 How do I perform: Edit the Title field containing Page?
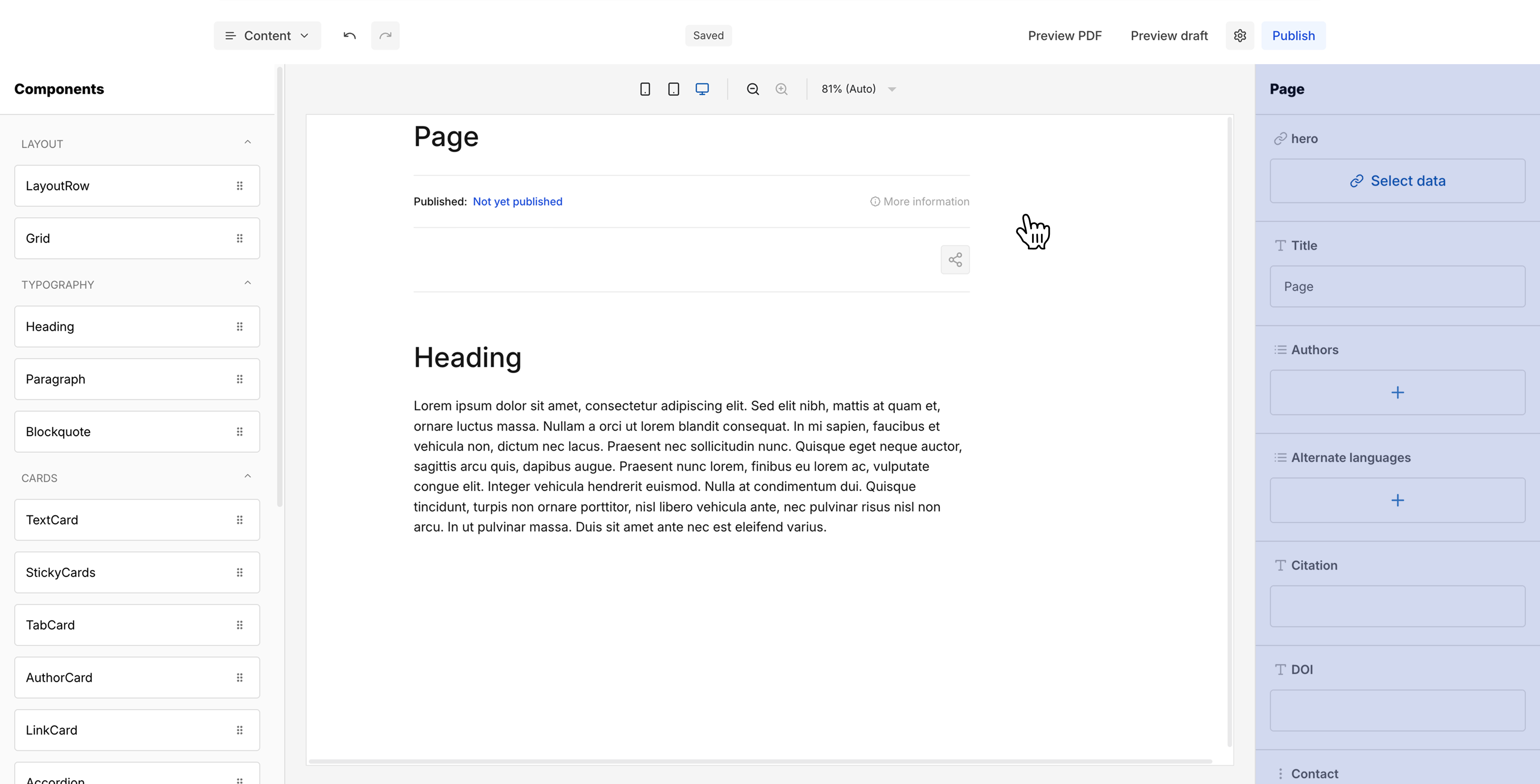[x=1398, y=286]
